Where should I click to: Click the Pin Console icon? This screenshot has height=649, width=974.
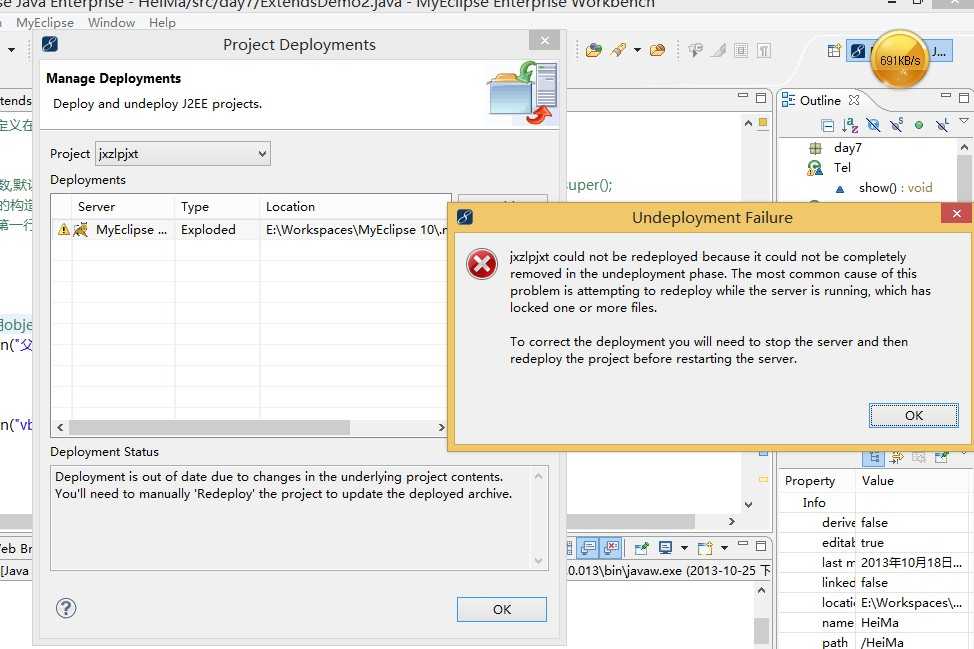click(641, 548)
